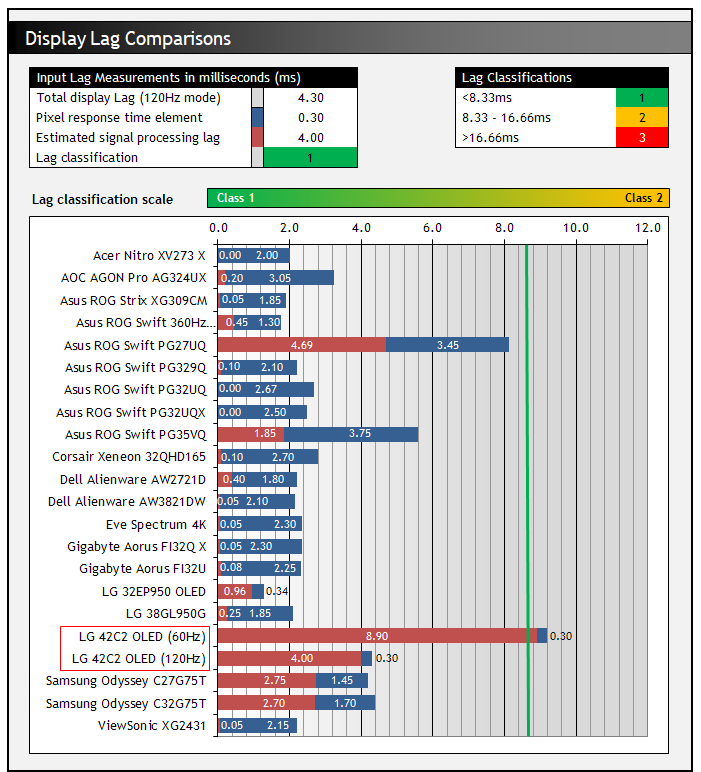Click the red 8.90 bar segment
Viewport: 701px width, 772px height.
[376, 635]
